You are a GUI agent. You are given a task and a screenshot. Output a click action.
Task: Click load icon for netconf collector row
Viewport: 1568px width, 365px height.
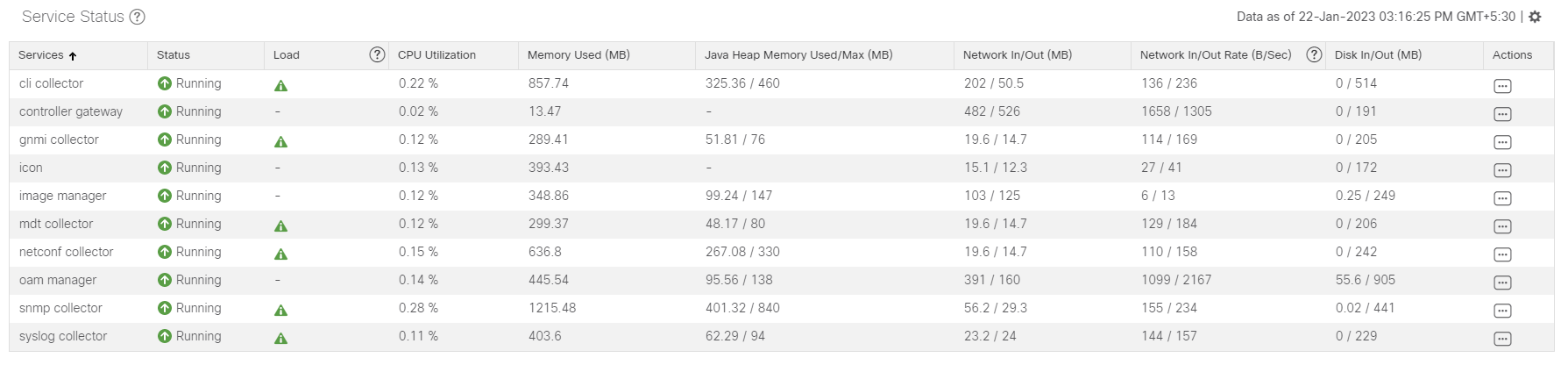pyautogui.click(x=280, y=254)
